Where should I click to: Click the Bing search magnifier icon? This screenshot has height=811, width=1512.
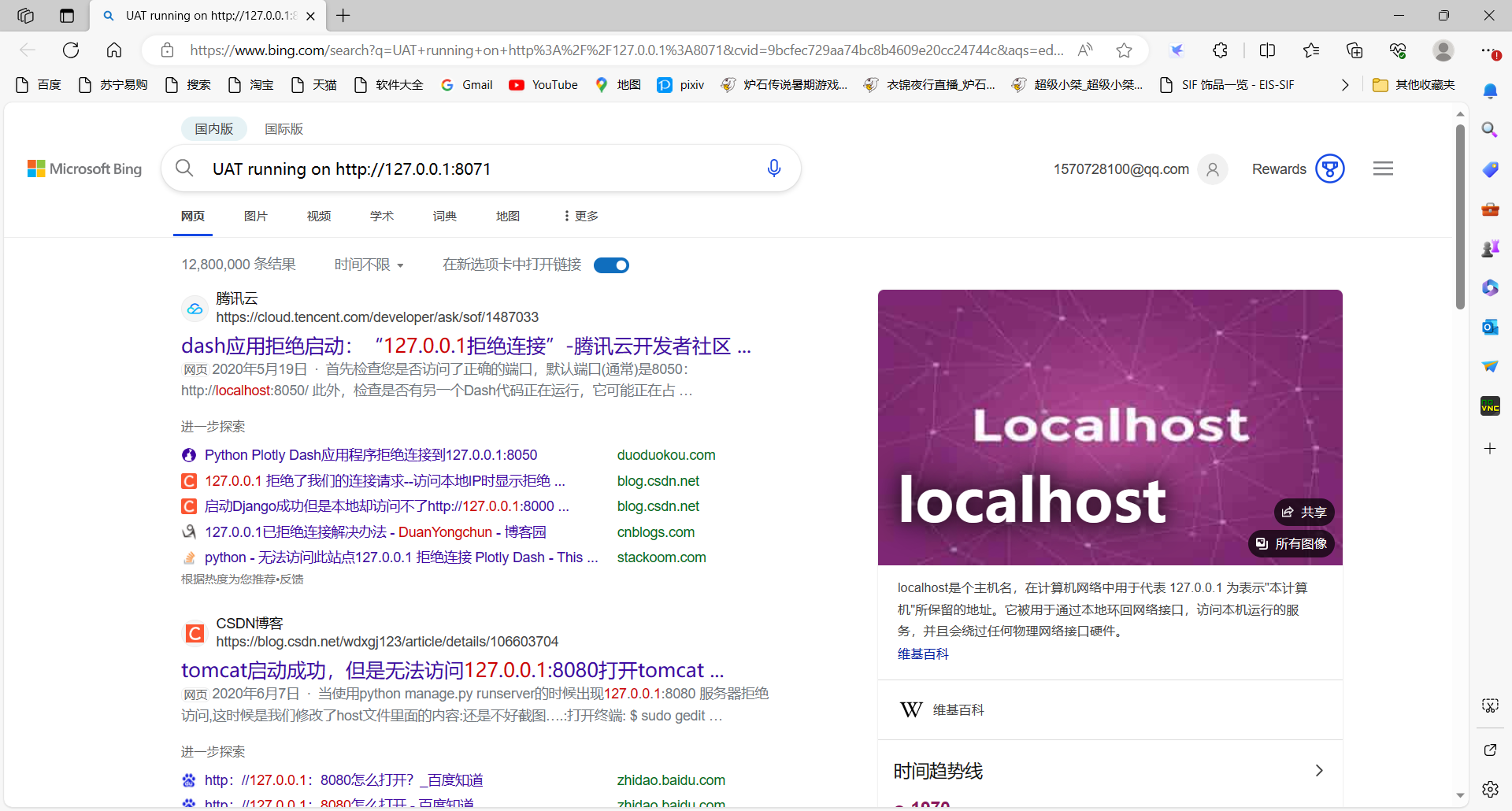coord(184,168)
